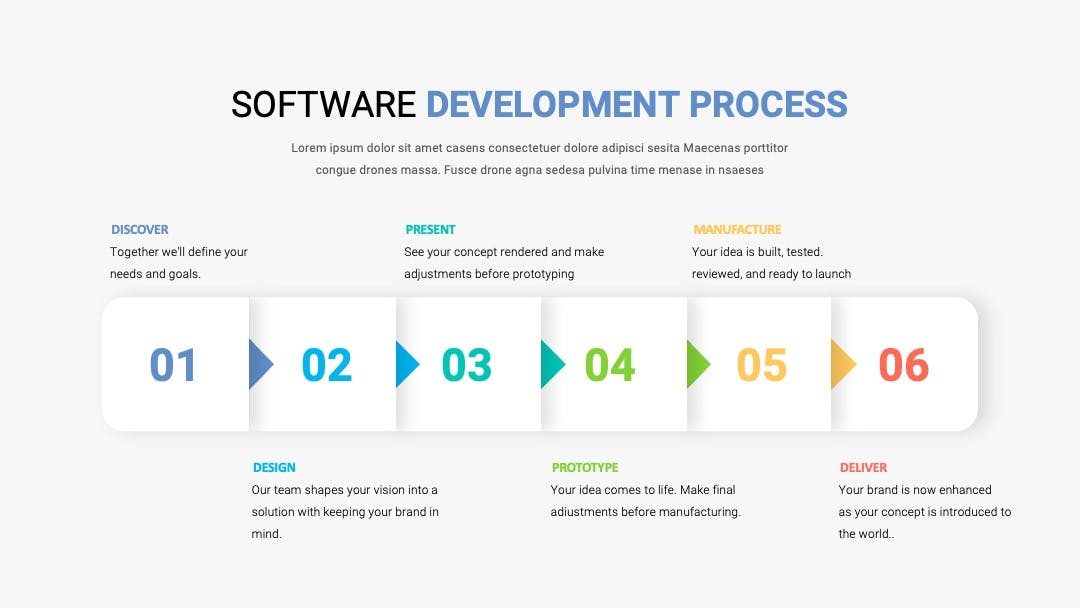This screenshot has width=1080, height=608.
Task: Select the number 03 step
Action: coord(466,365)
